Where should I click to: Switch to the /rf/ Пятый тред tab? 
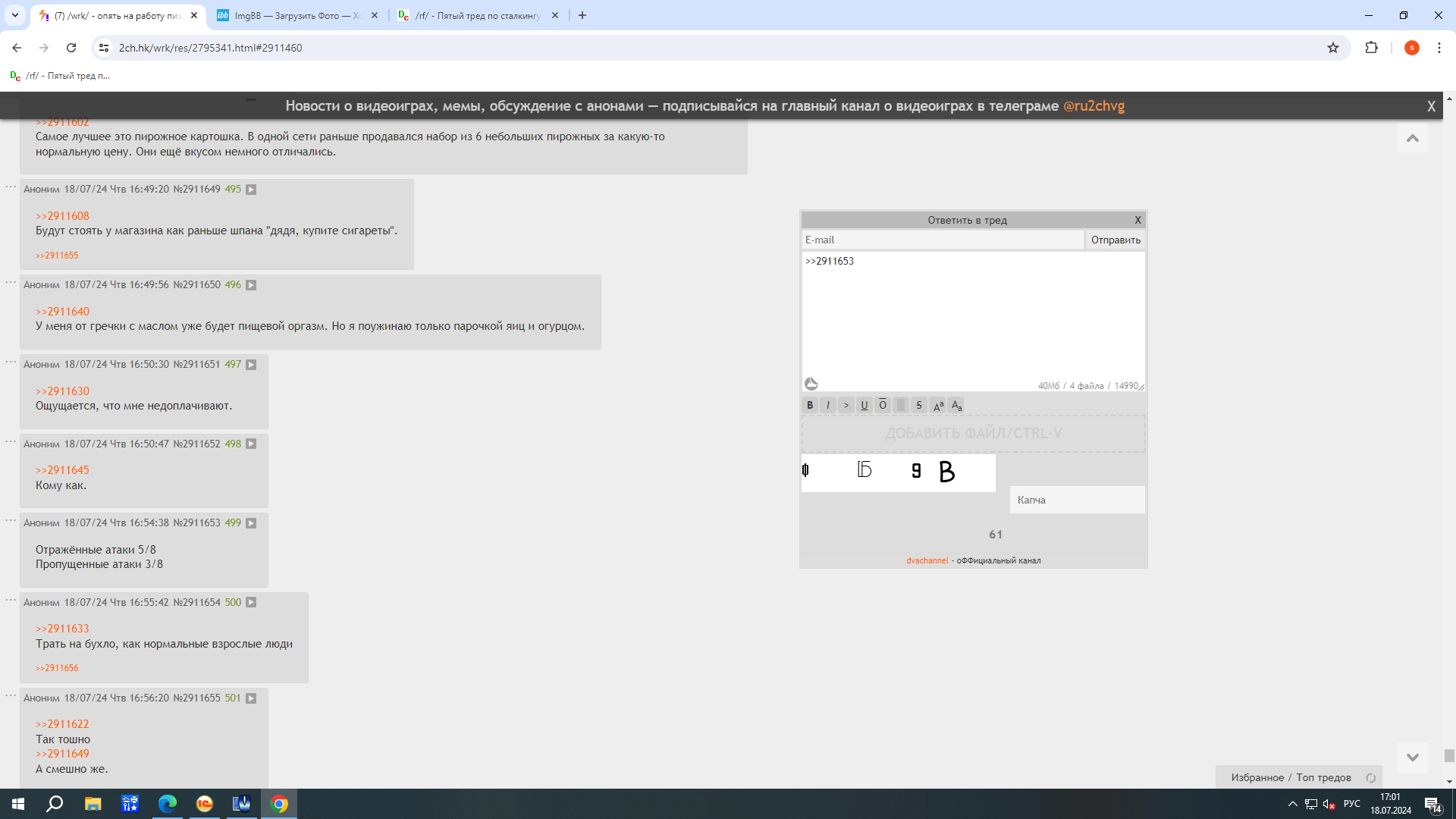pyautogui.click(x=478, y=15)
